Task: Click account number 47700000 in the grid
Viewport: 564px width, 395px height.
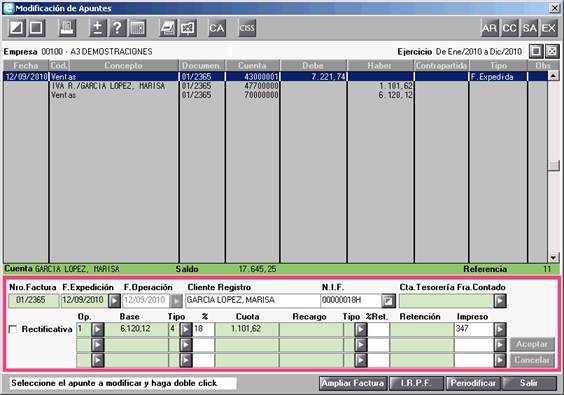Action: coord(261,86)
